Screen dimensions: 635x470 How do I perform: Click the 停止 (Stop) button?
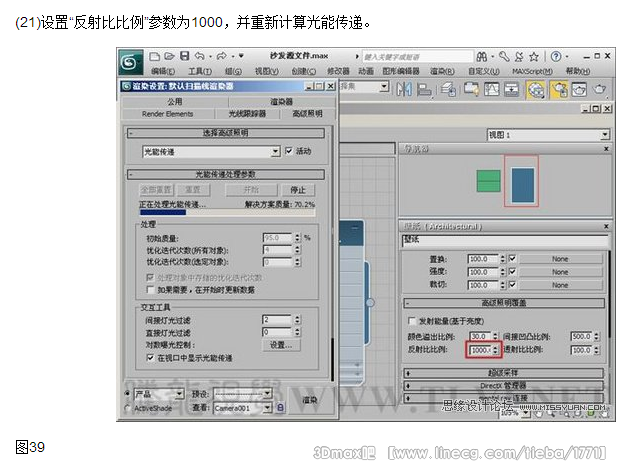click(x=297, y=189)
